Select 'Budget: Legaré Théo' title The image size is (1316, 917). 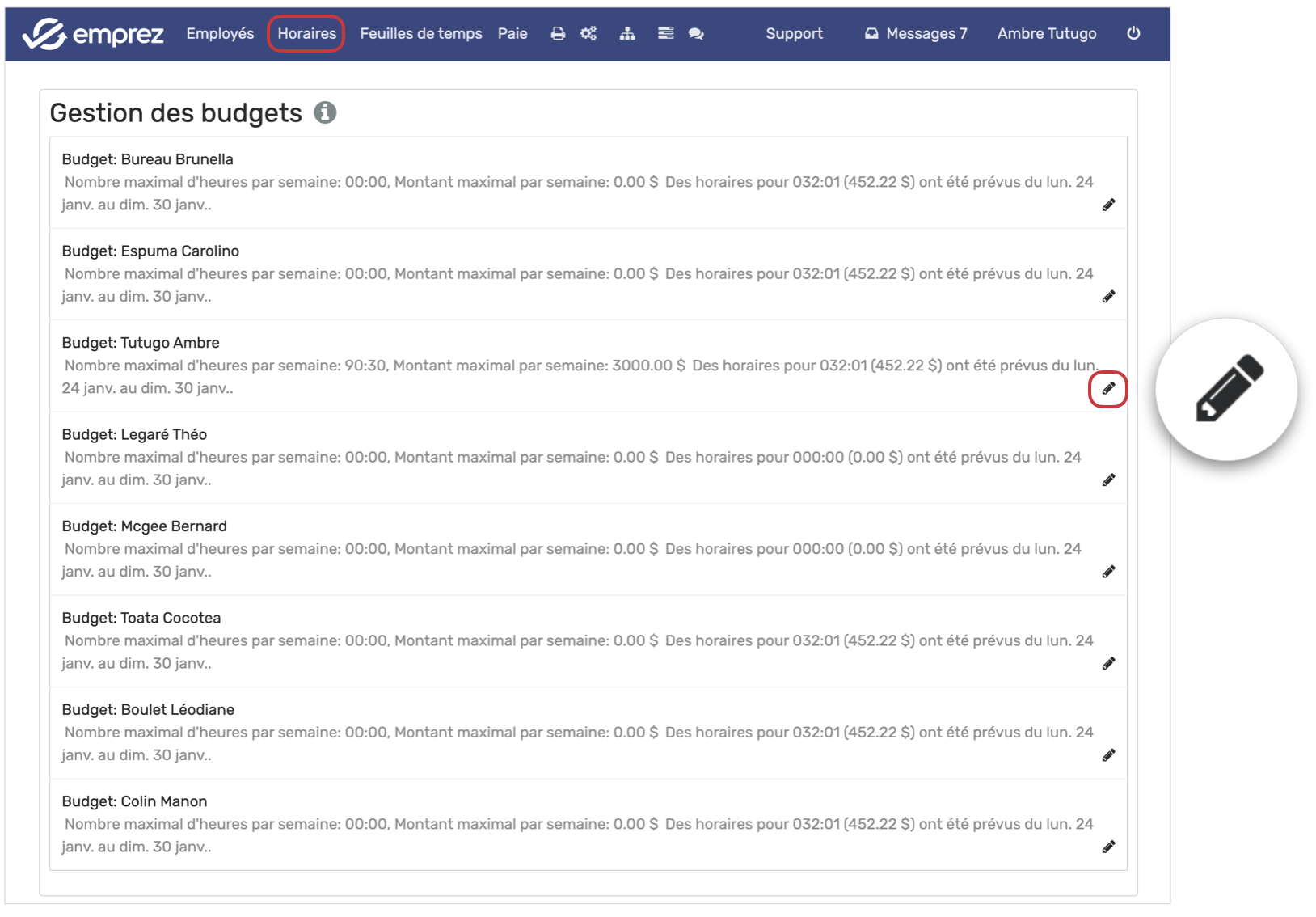pyautogui.click(x=134, y=434)
